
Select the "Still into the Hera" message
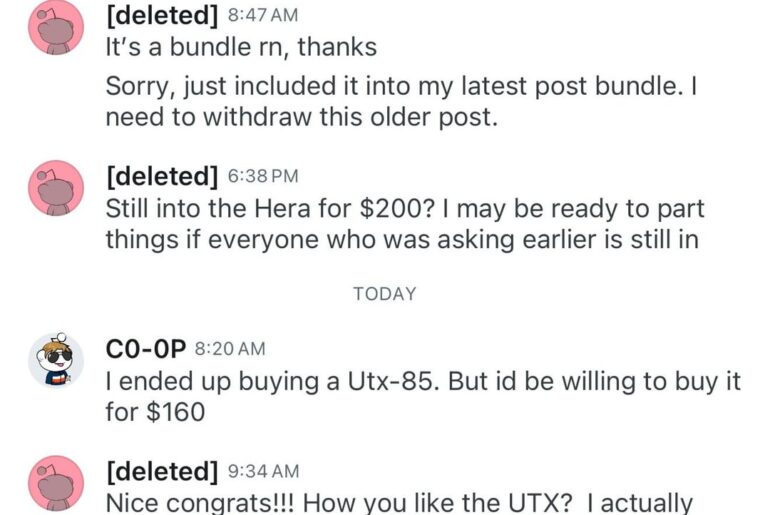click(x=405, y=209)
